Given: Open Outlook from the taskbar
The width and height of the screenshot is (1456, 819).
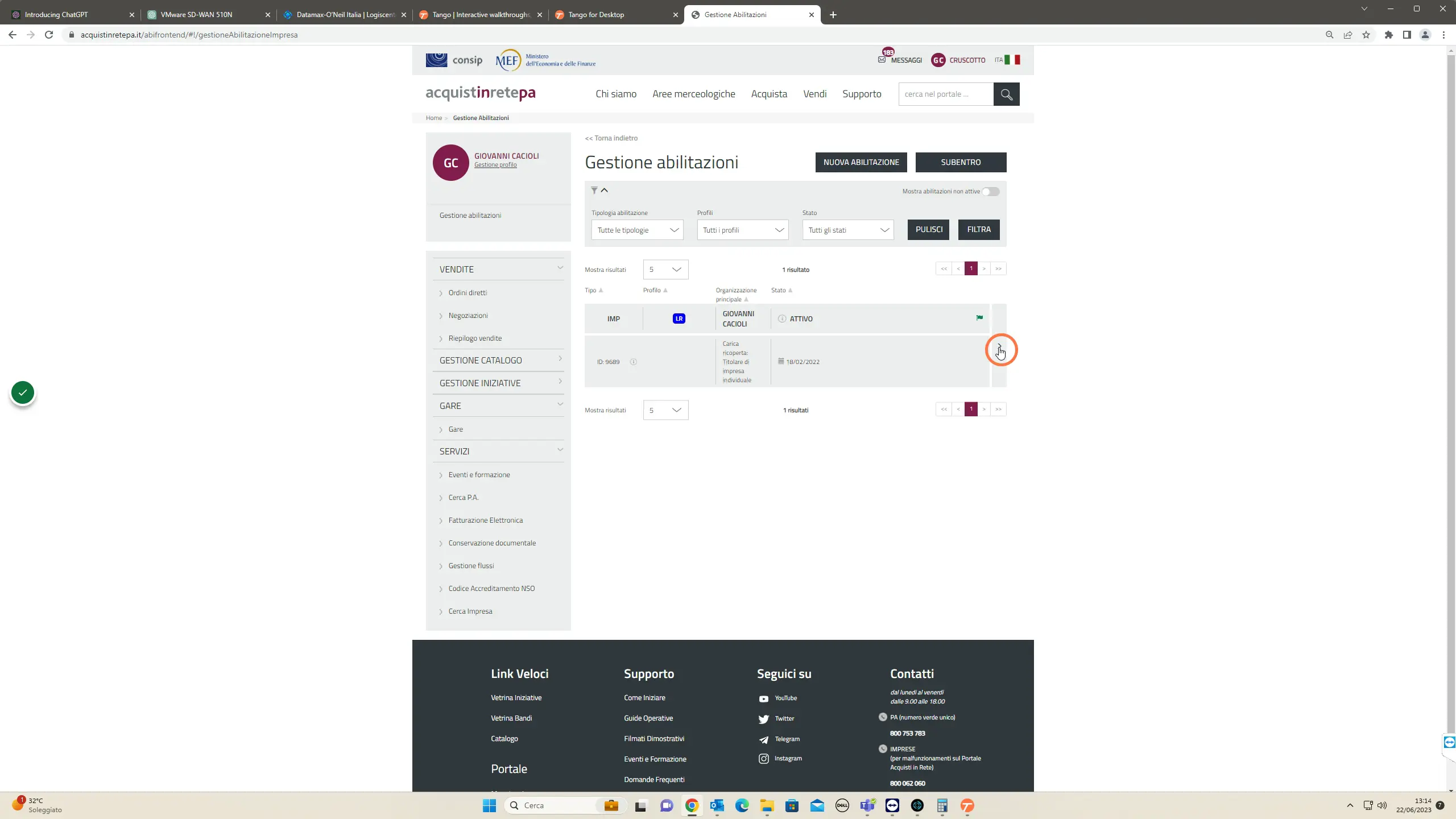Looking at the screenshot, I should pos(717,805).
